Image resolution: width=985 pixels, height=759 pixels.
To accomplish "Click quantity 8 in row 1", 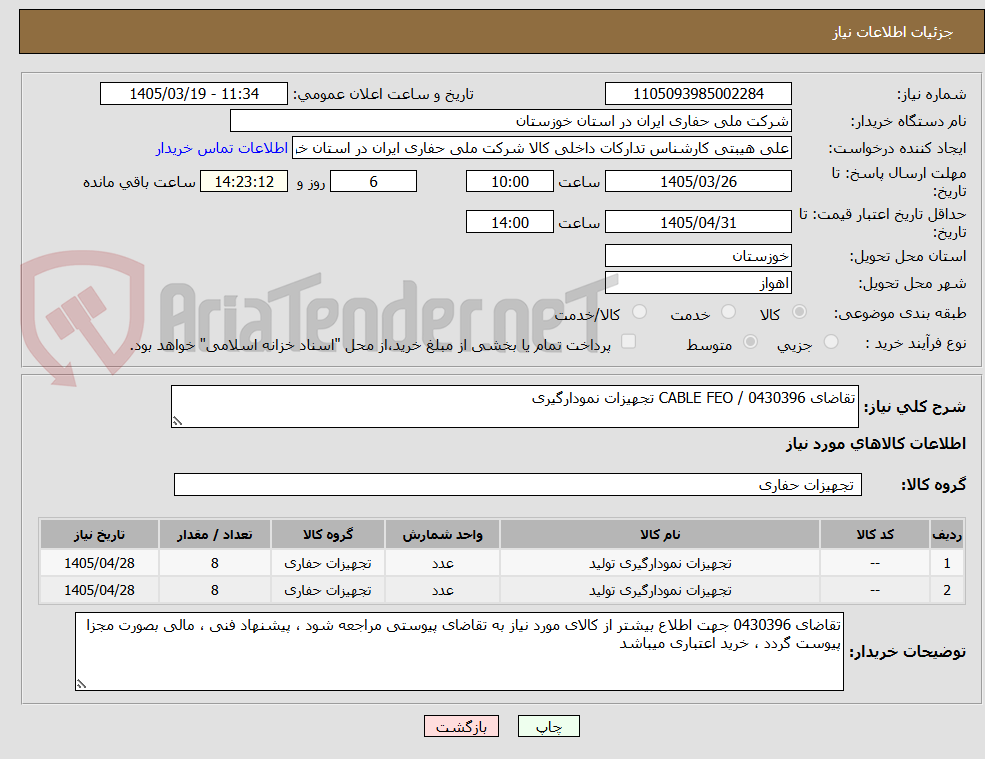I will tap(214, 564).
